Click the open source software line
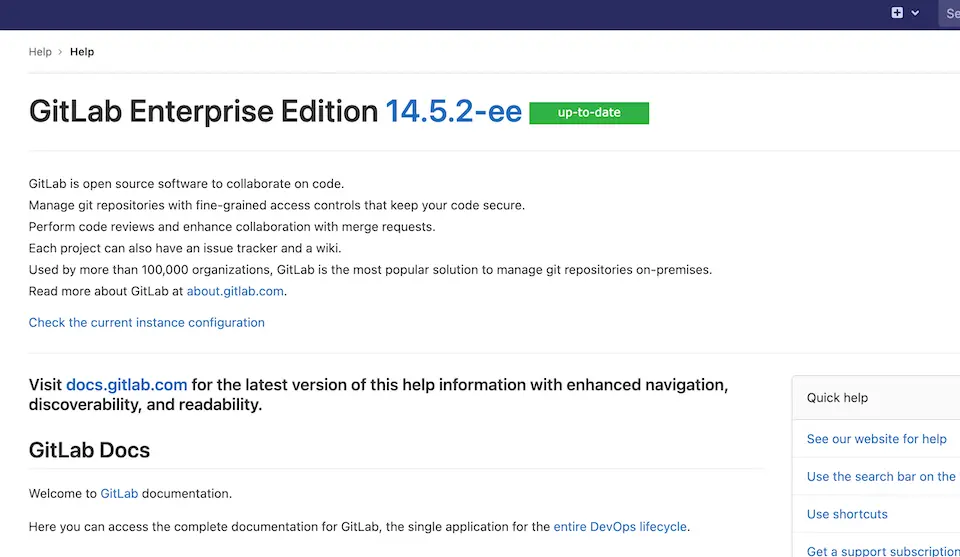 187,184
